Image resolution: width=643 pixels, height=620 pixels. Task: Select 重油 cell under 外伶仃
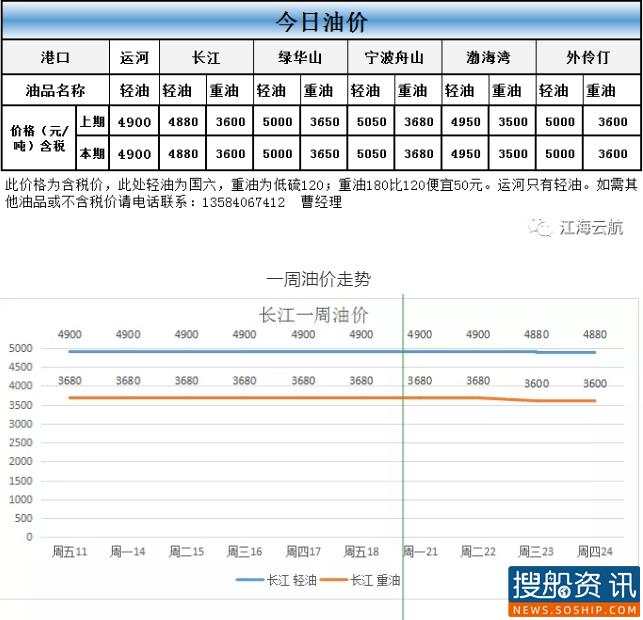pyautogui.click(x=612, y=90)
